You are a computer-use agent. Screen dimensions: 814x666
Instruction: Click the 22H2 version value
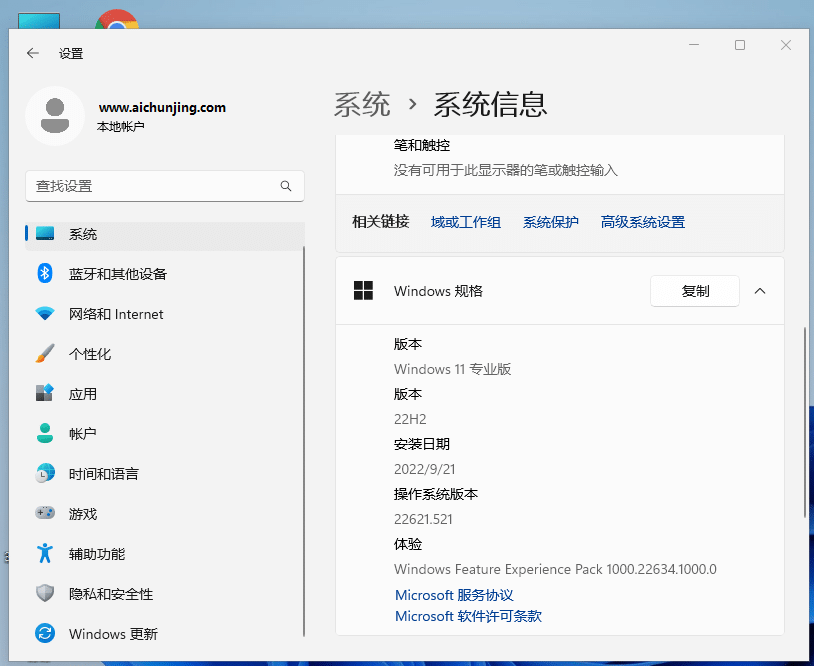tap(410, 419)
